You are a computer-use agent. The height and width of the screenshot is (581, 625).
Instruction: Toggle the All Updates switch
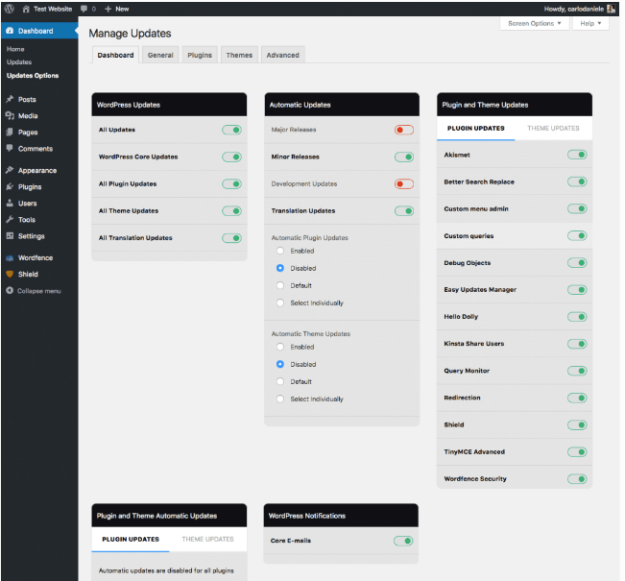[x=232, y=130]
